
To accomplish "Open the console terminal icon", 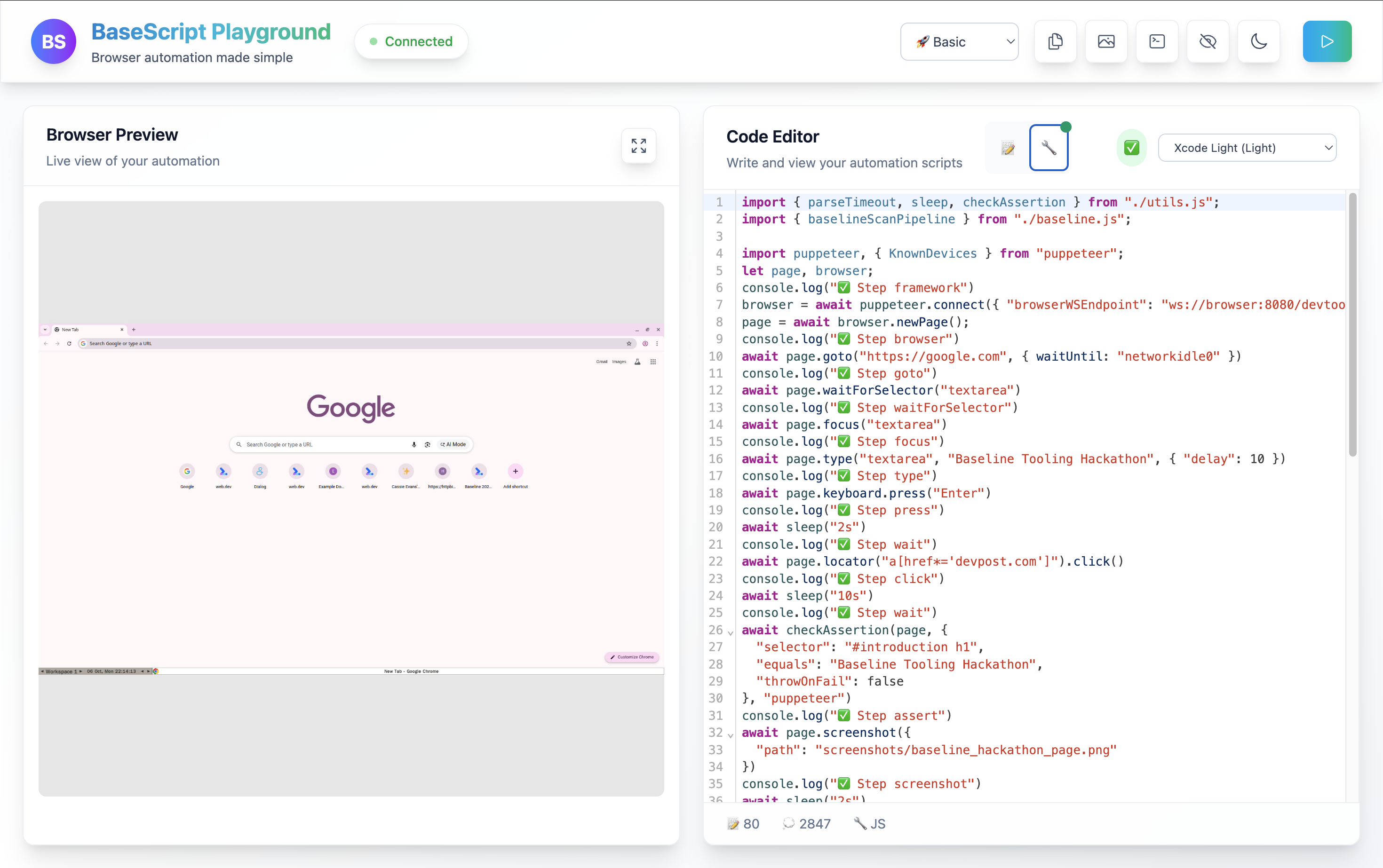I will [1157, 41].
